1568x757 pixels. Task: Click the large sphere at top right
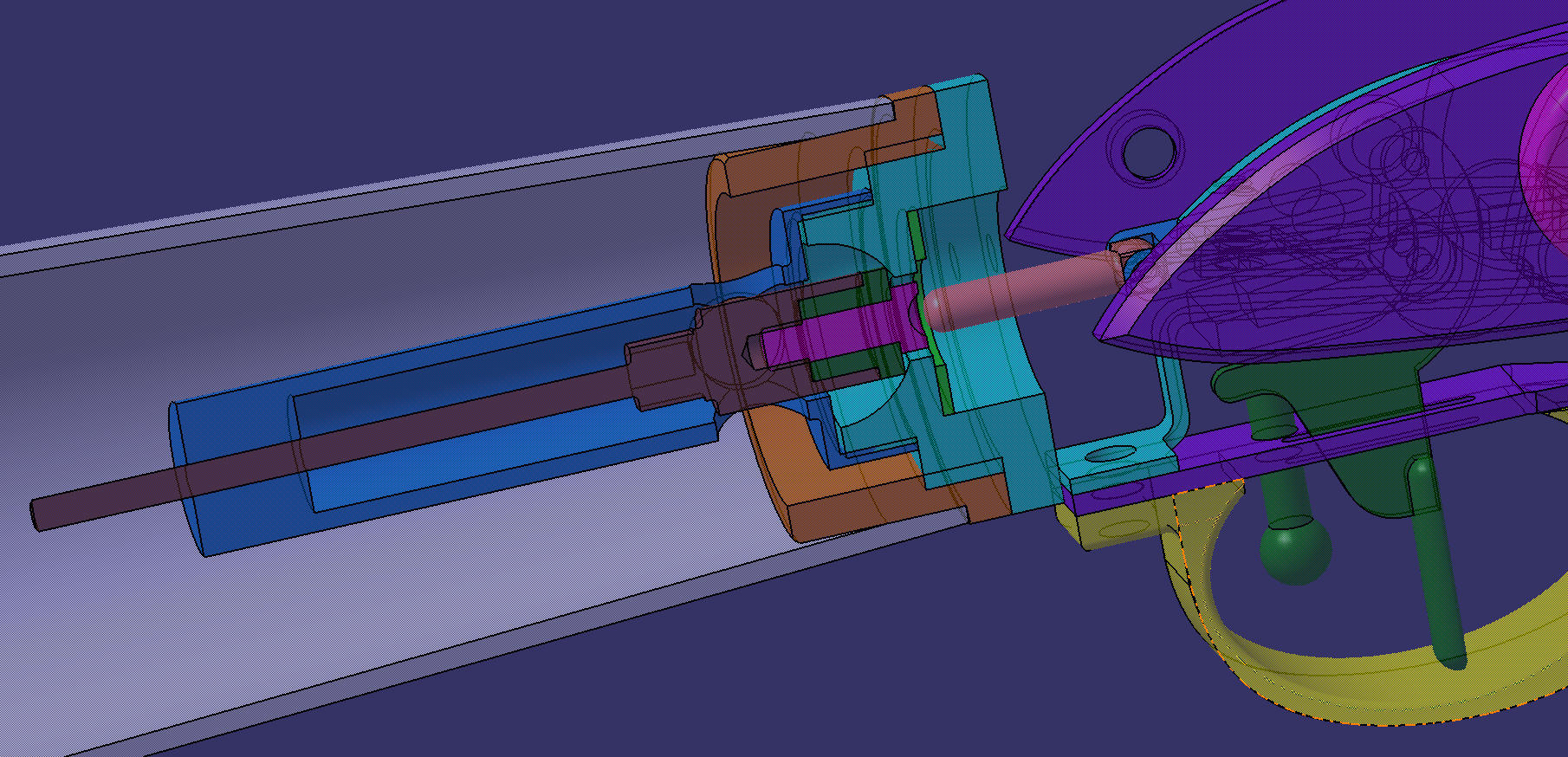coord(1546,147)
